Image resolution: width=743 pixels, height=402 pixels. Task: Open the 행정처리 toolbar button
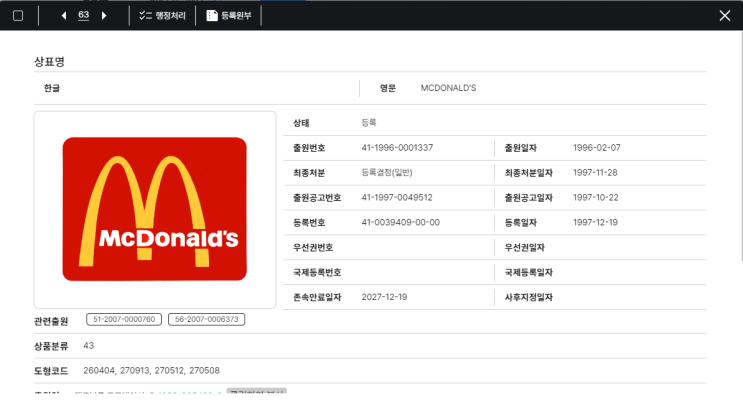tap(162, 16)
